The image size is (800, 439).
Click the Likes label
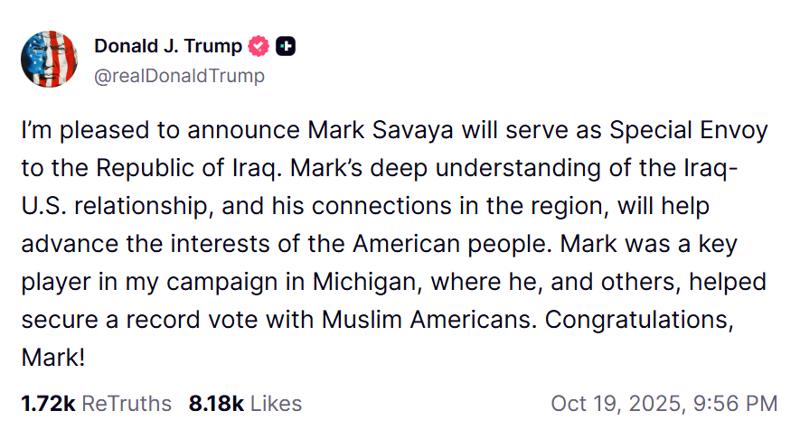tap(276, 404)
